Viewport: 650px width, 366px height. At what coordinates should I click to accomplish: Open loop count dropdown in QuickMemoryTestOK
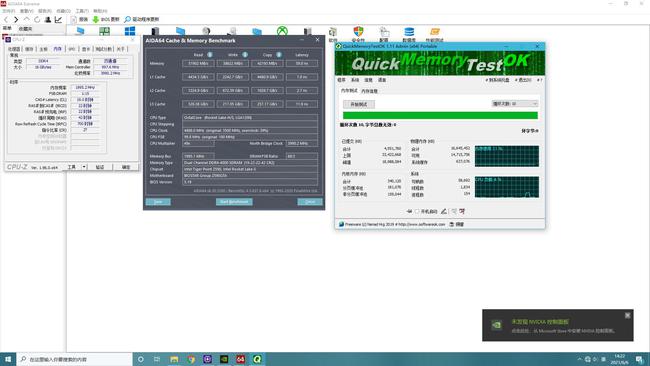click(515, 104)
